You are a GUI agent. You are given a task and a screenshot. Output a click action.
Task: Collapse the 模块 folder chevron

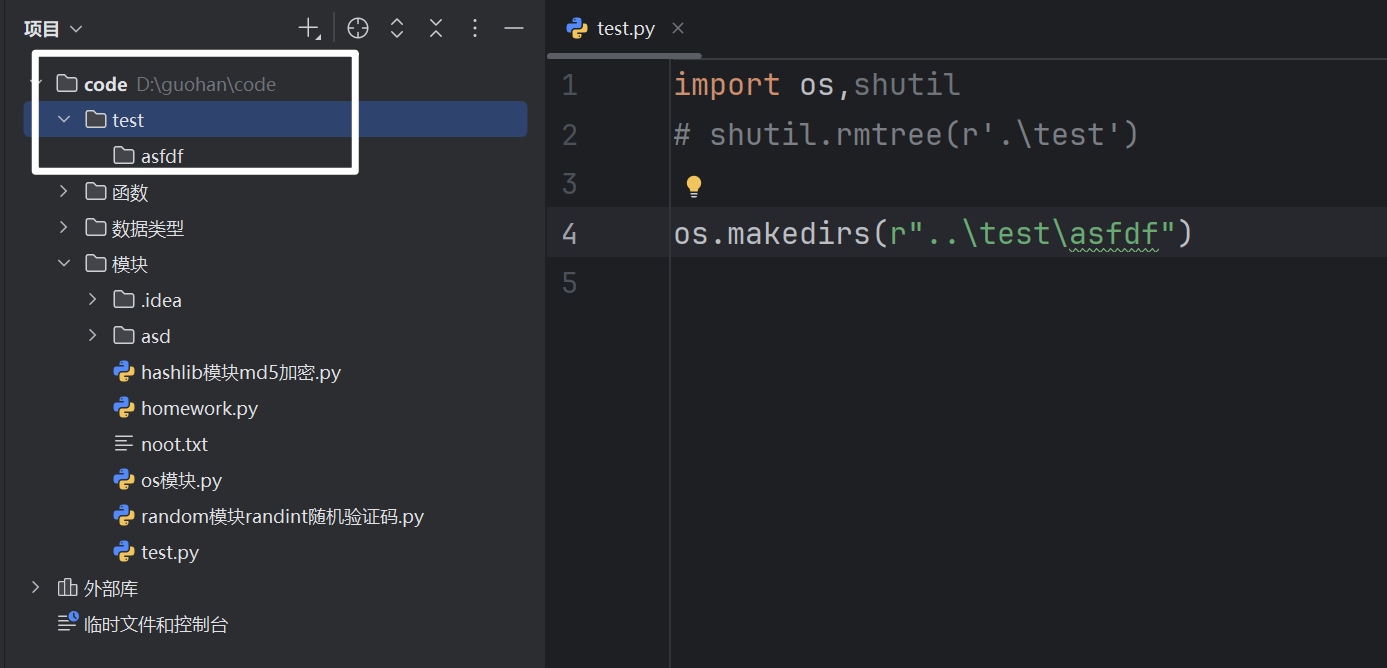[65, 264]
